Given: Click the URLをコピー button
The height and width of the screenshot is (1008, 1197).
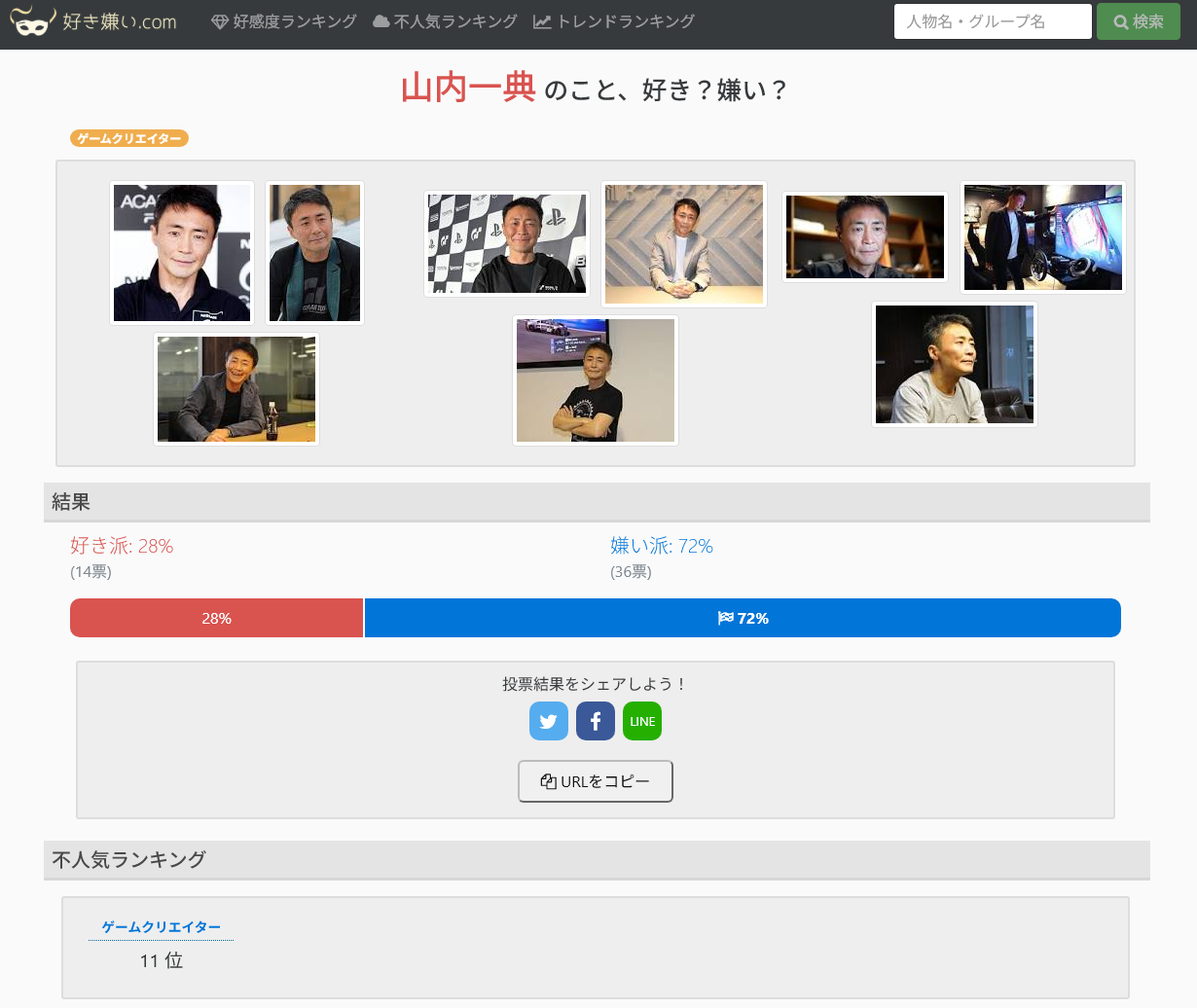Looking at the screenshot, I should click(596, 781).
